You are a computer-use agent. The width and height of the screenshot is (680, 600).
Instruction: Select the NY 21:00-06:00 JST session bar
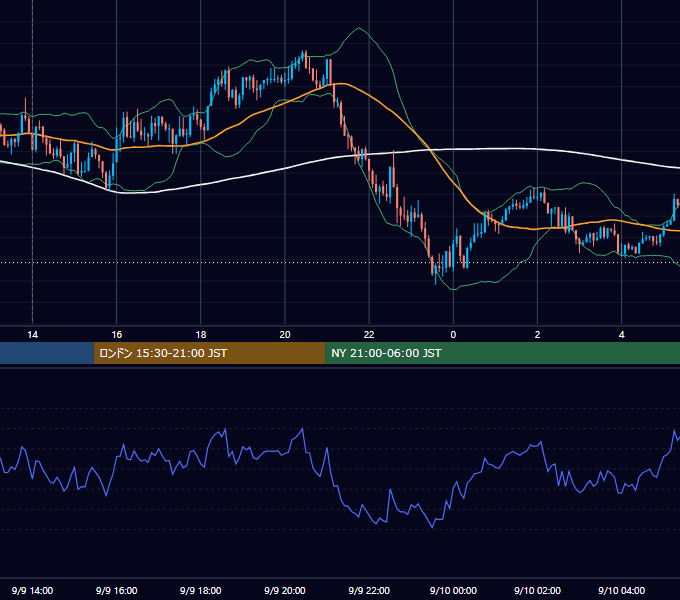503,353
